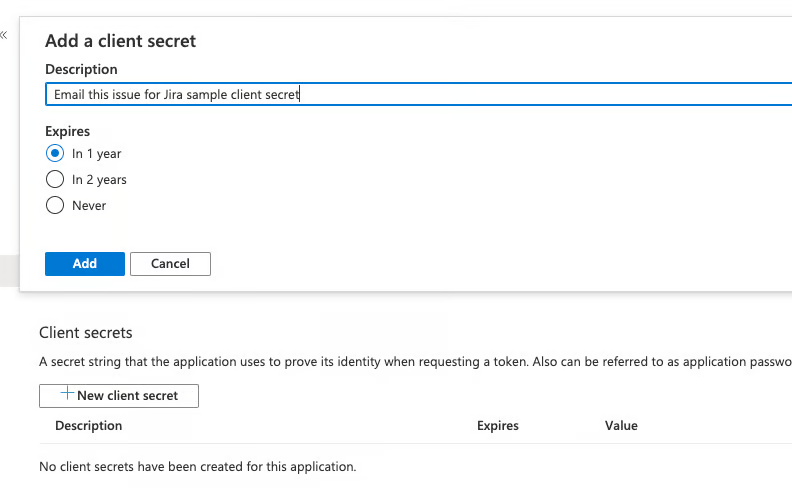Click the 'In 1 year' label text
The width and height of the screenshot is (792, 488).
[x=96, y=154]
